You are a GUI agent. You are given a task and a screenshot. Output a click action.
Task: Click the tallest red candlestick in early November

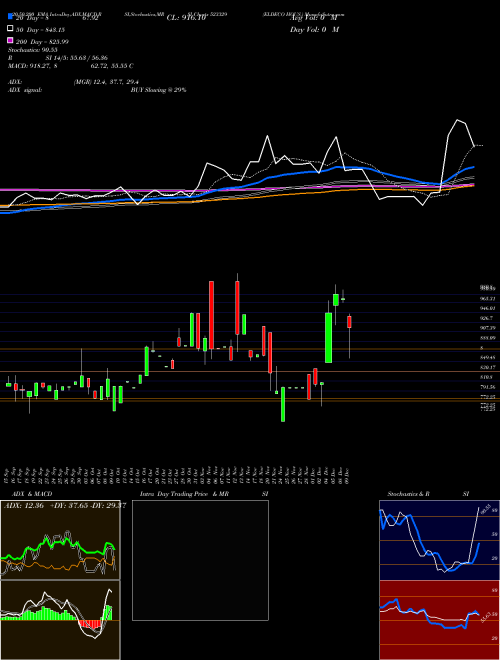[211, 315]
